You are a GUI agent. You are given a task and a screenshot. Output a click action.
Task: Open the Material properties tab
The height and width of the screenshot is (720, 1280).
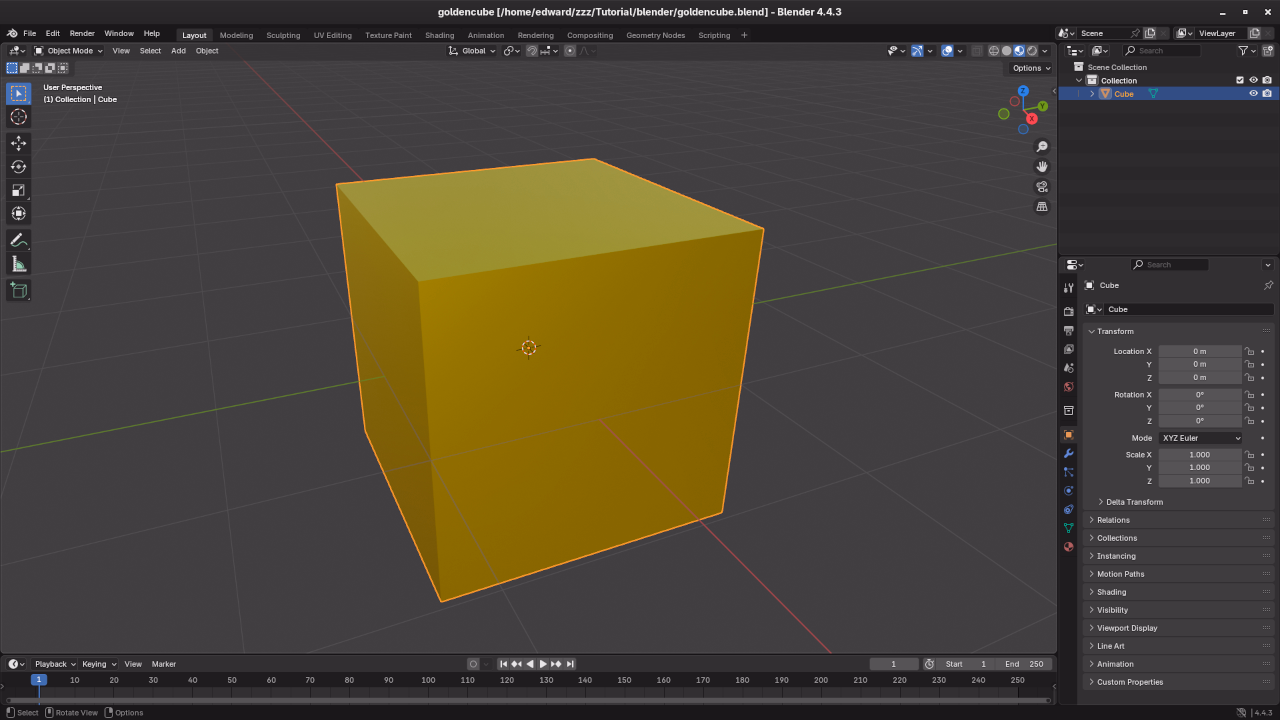pyautogui.click(x=1068, y=547)
